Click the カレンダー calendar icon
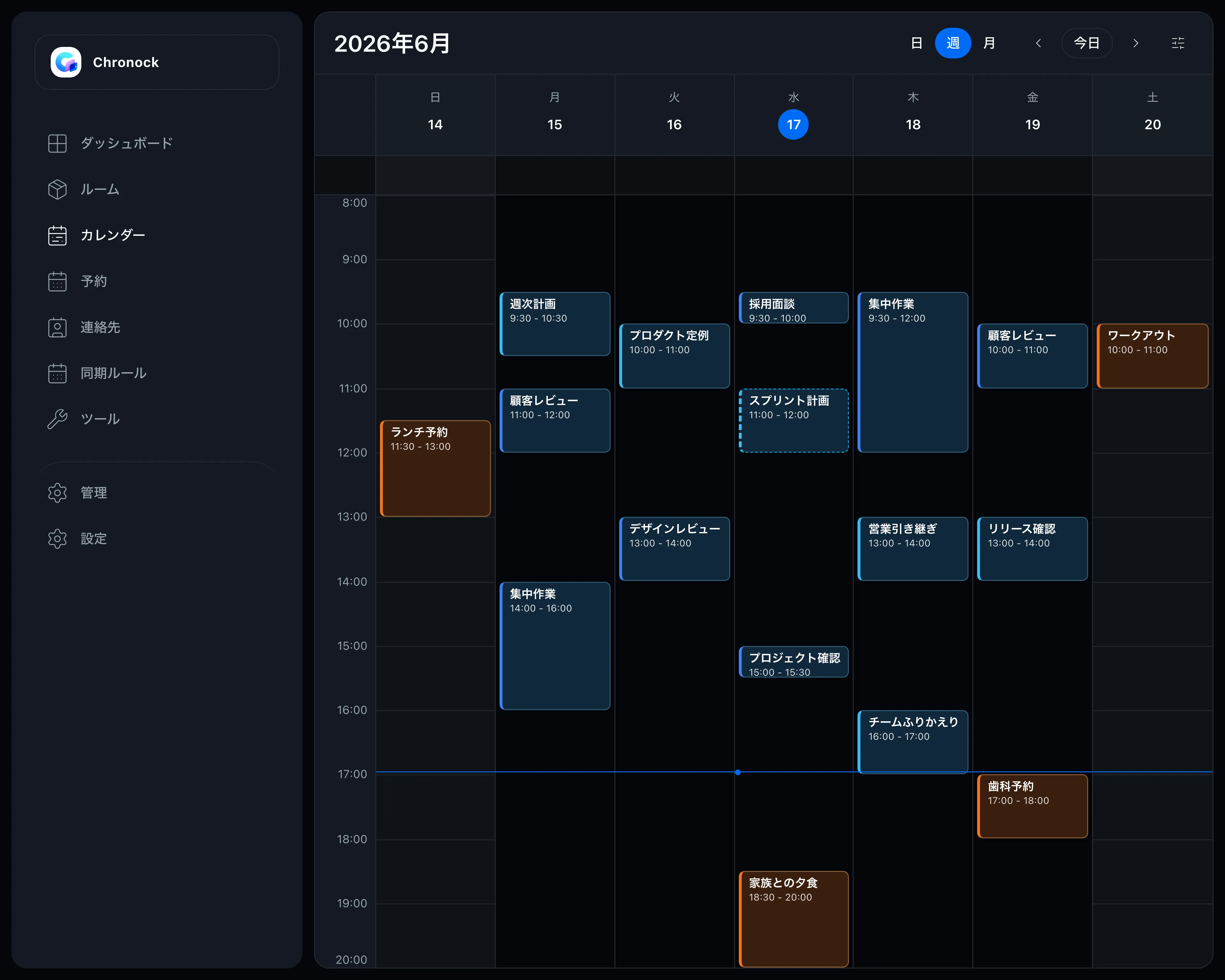This screenshot has width=1225, height=980. [x=57, y=235]
